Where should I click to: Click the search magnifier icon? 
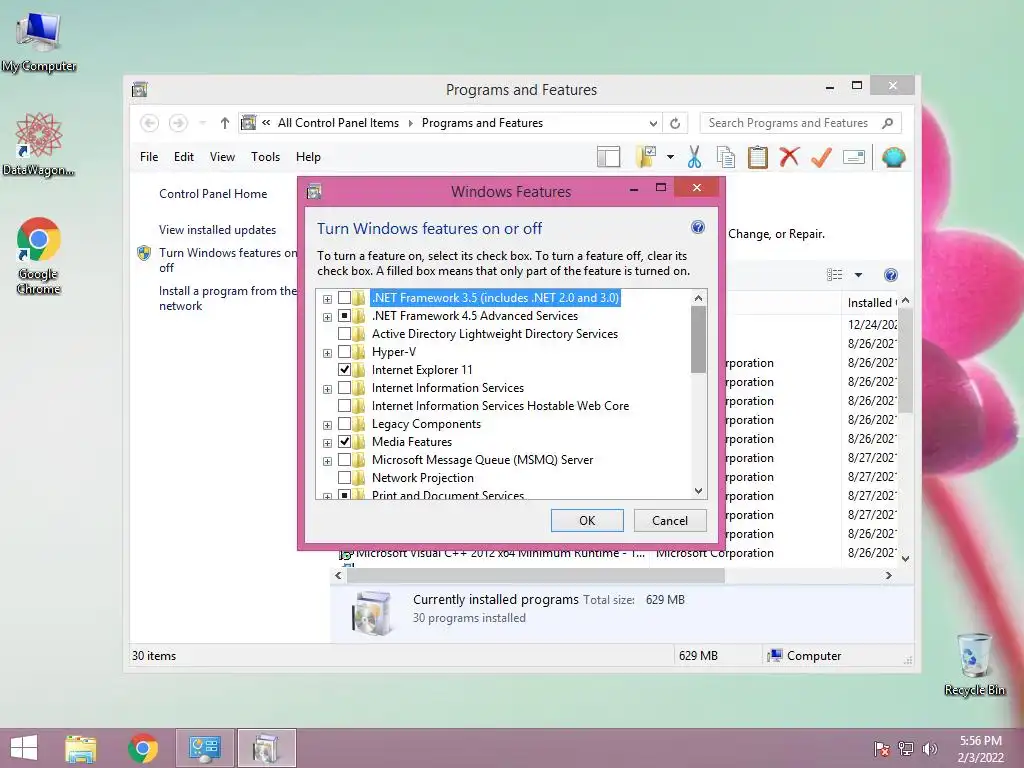[887, 123]
